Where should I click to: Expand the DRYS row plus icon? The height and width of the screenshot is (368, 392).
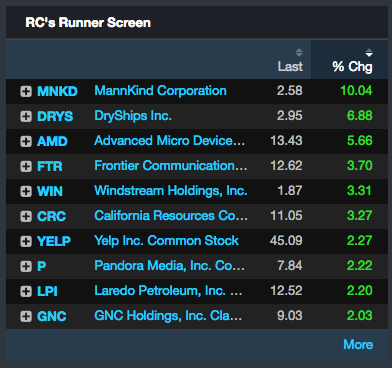point(26,116)
